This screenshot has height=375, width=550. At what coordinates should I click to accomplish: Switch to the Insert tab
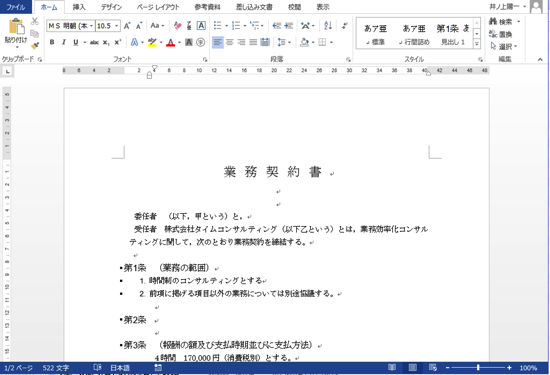79,7
